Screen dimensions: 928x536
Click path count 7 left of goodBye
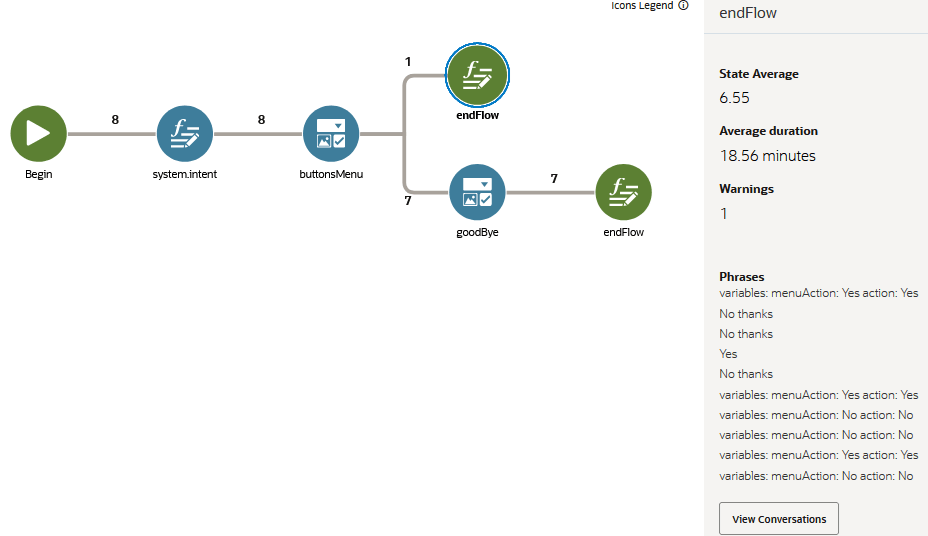[x=408, y=201]
